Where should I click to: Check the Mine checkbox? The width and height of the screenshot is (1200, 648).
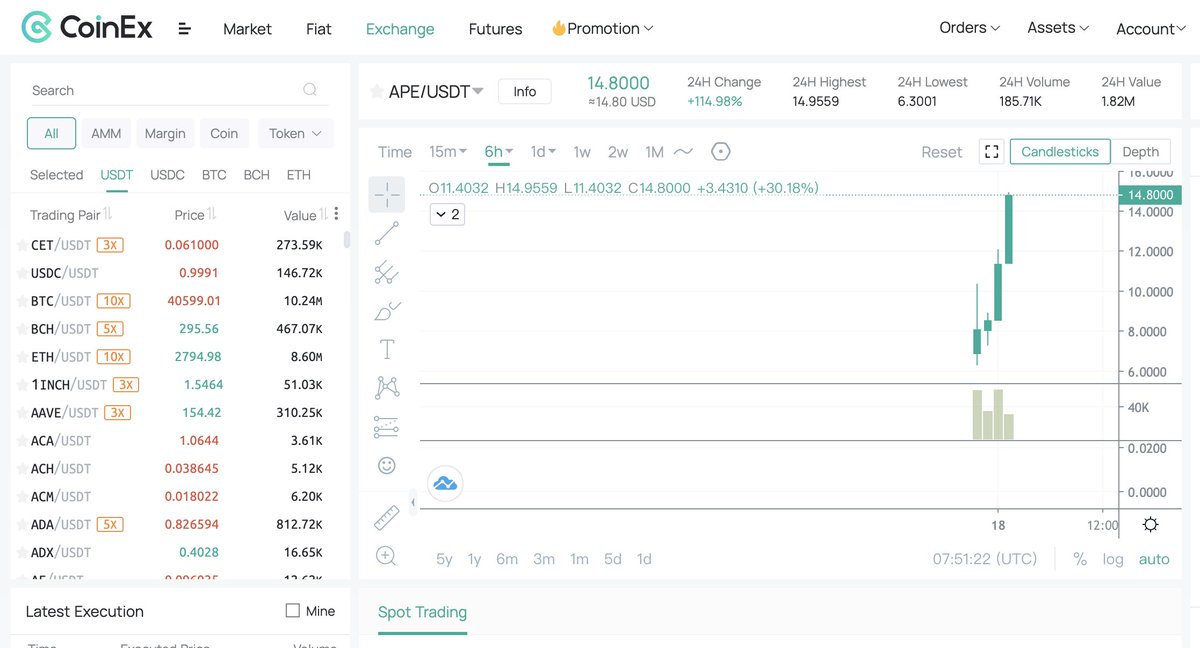click(x=293, y=611)
